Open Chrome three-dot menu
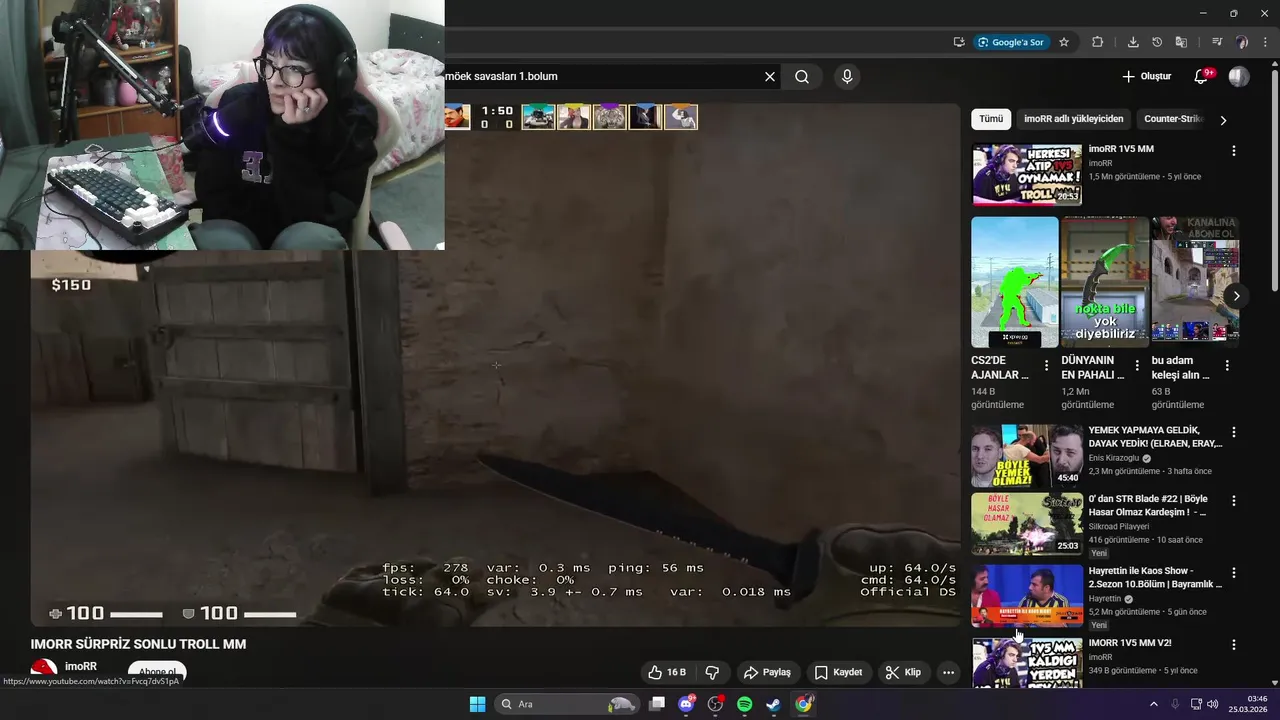Viewport: 1280px width, 720px height. point(1266,42)
